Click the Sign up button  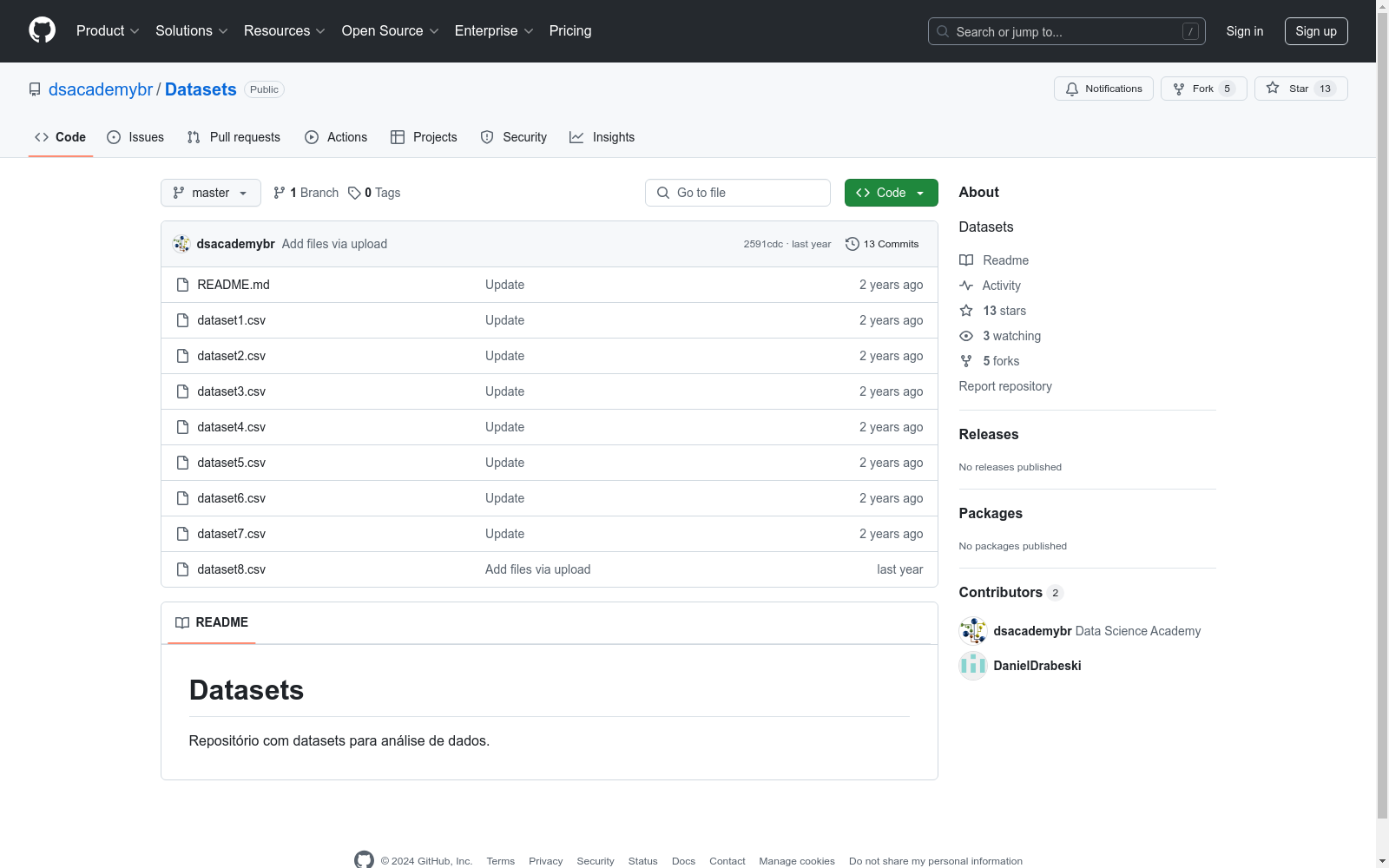(1316, 31)
